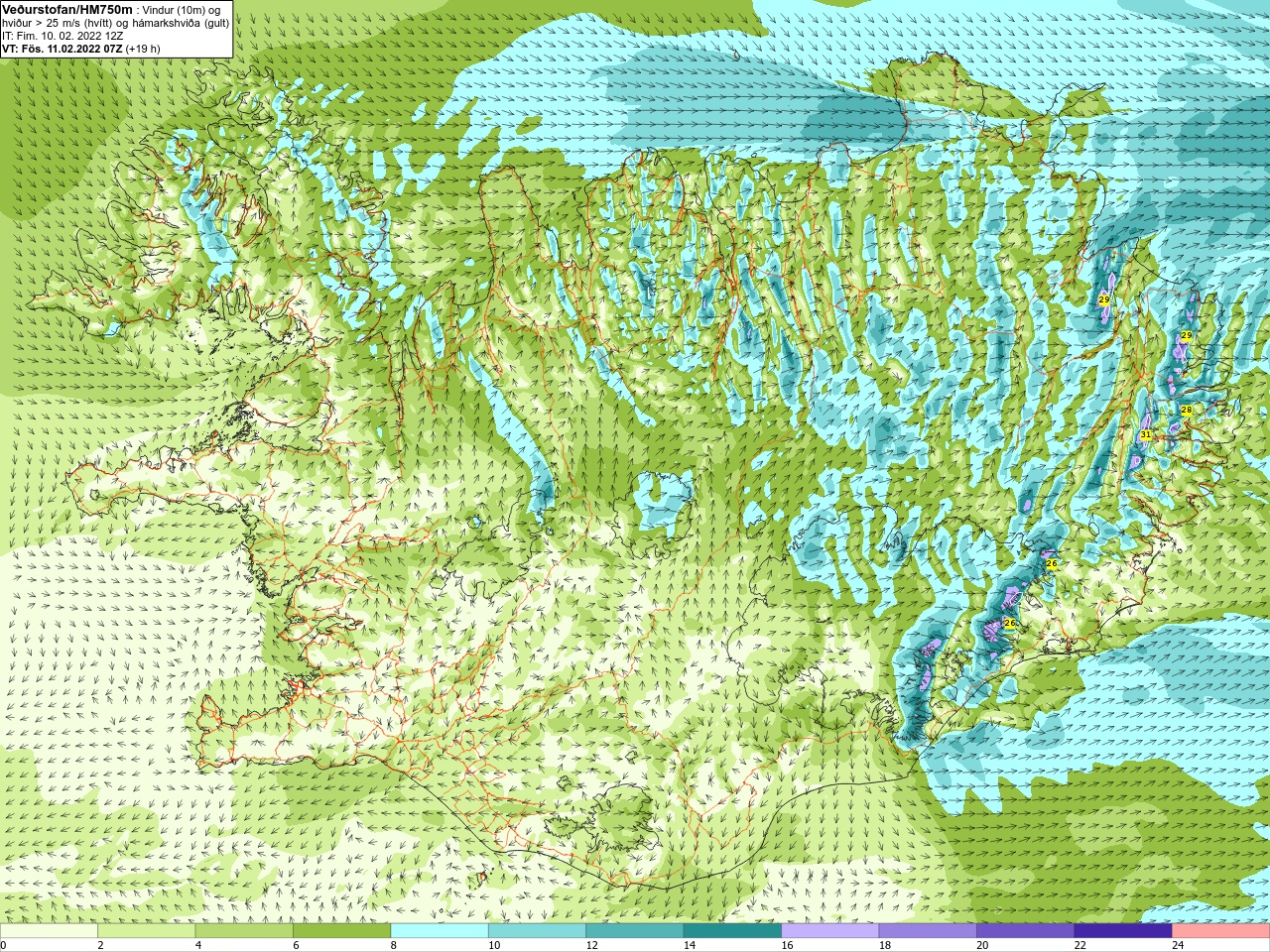Click the scale number 14

pyautogui.click(x=690, y=945)
